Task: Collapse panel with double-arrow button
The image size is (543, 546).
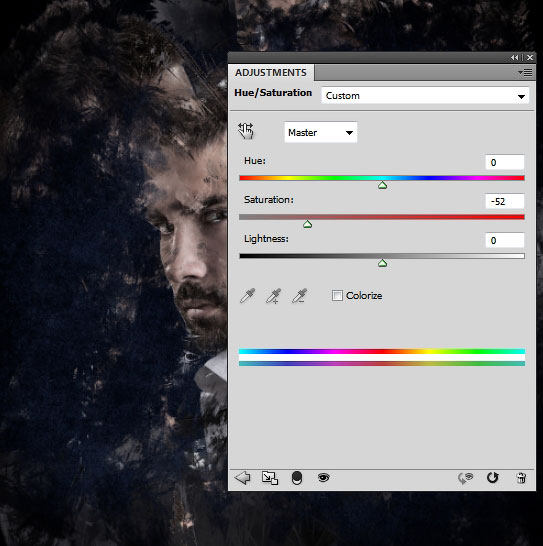Action: pos(514,57)
